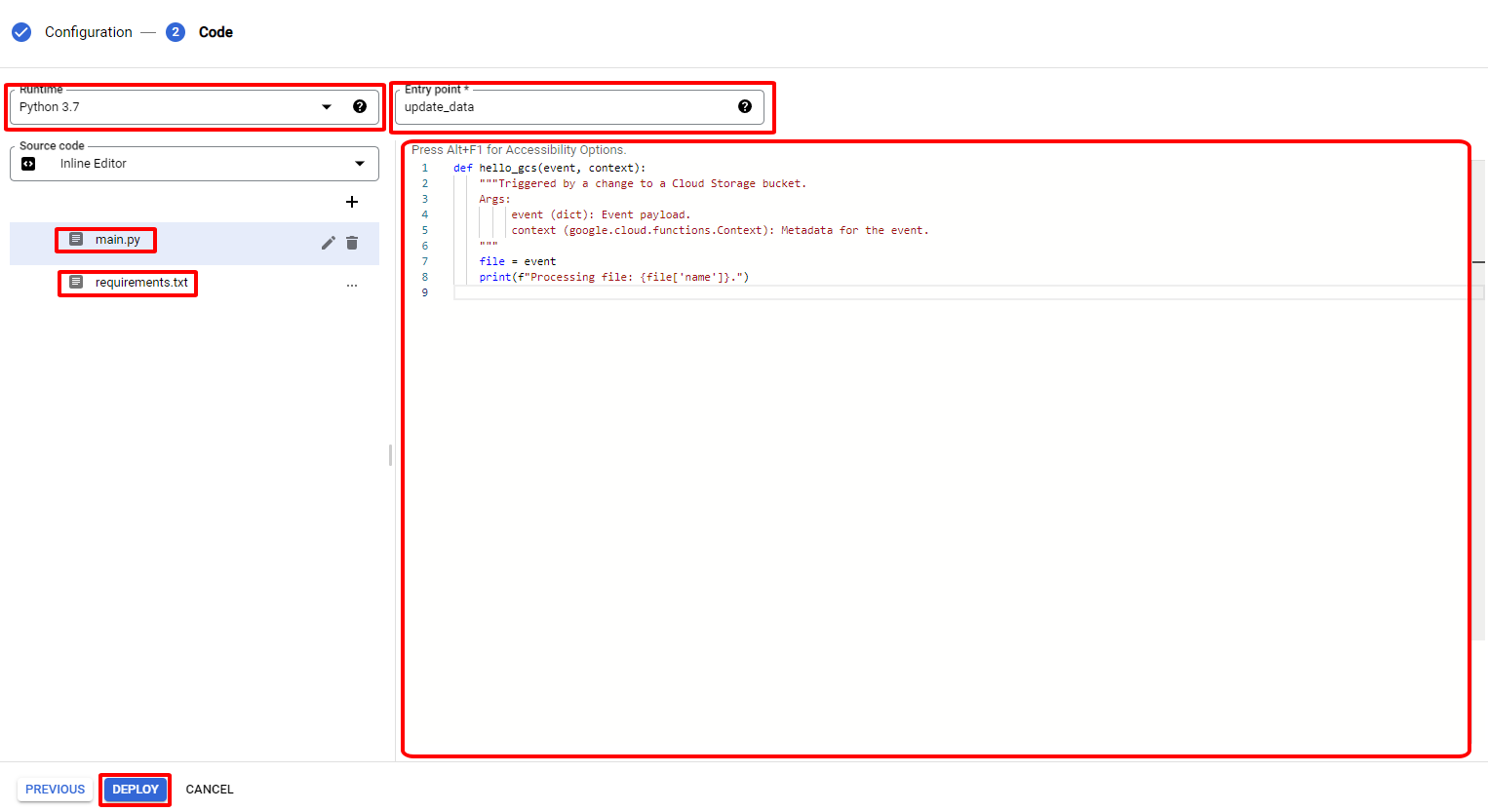Select the Code step label
This screenshot has height=812, width=1488.
215,32
